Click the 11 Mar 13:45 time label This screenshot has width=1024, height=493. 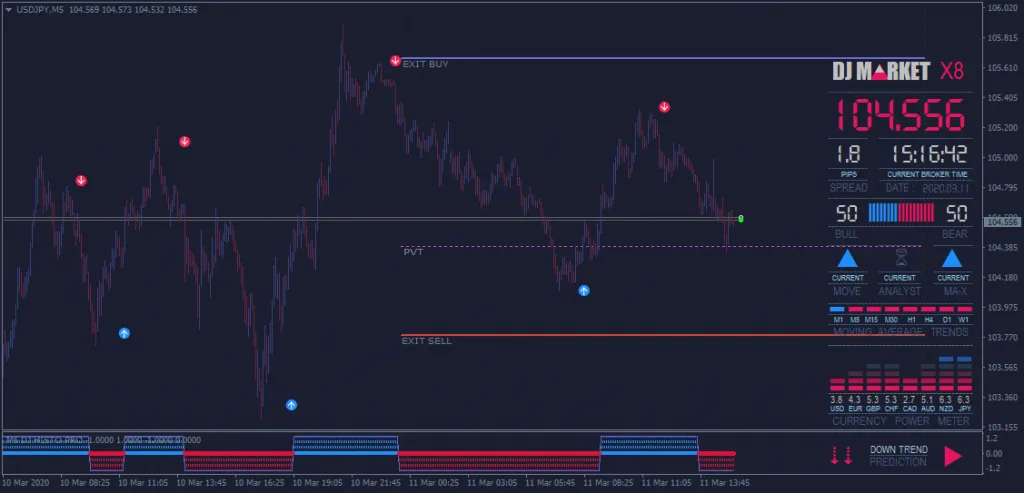pos(724,483)
